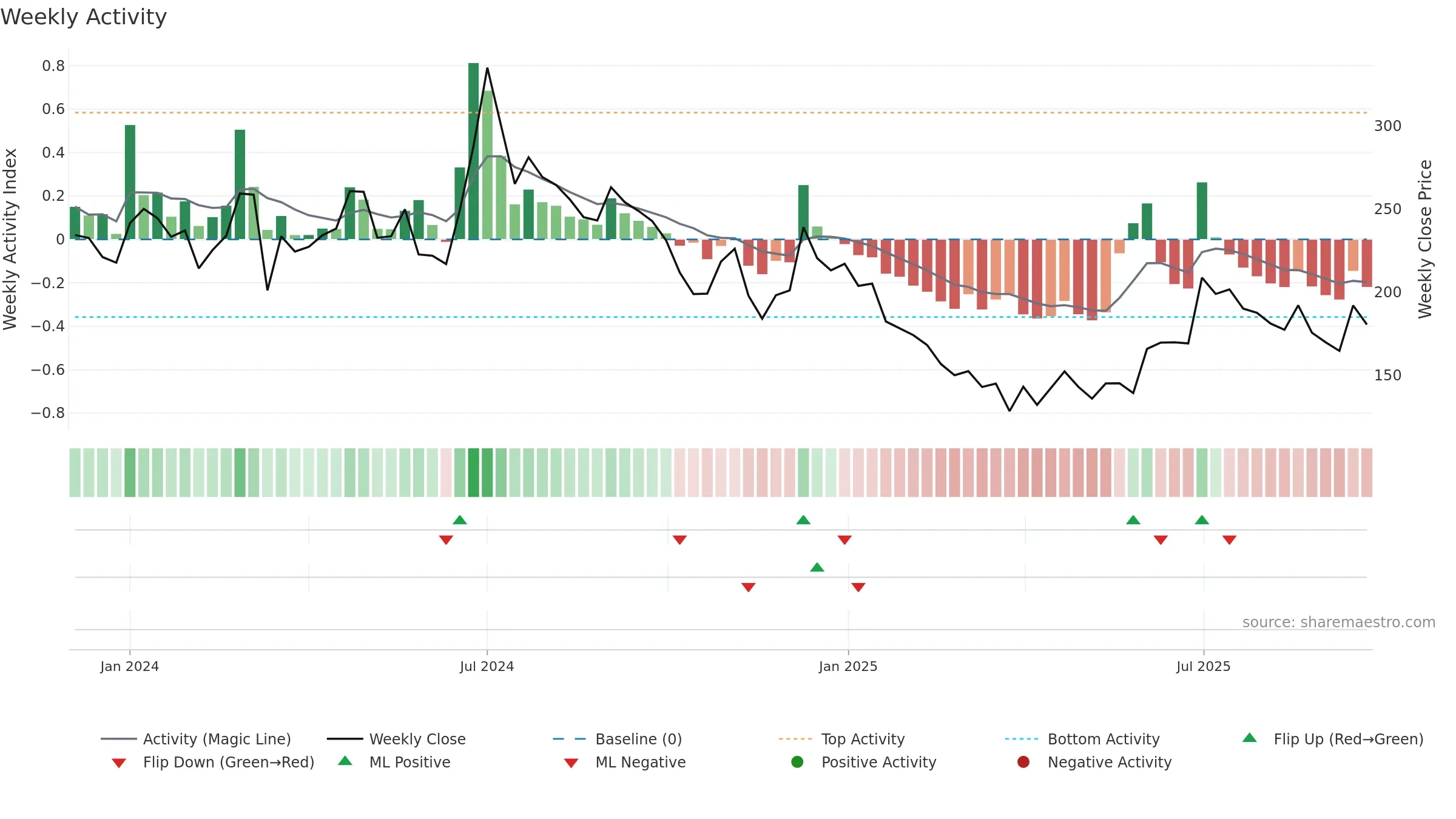1456x819 pixels.
Task: Toggle the ML Negative legend entry
Action: tap(625, 762)
